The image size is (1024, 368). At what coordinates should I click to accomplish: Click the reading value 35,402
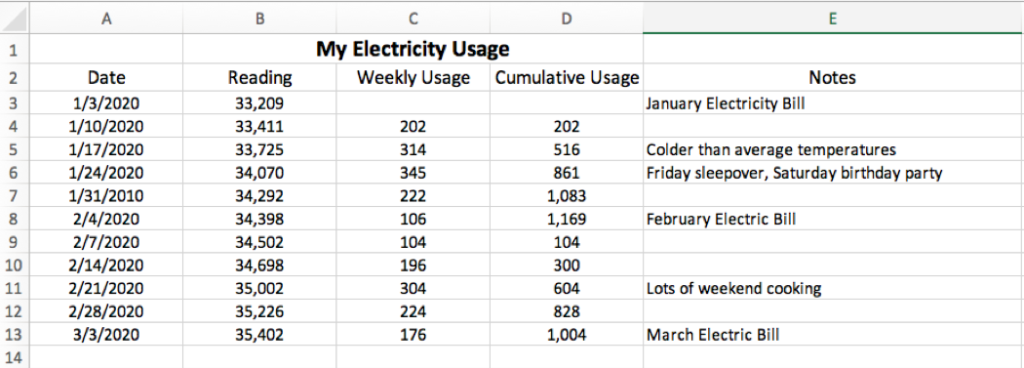click(260, 335)
